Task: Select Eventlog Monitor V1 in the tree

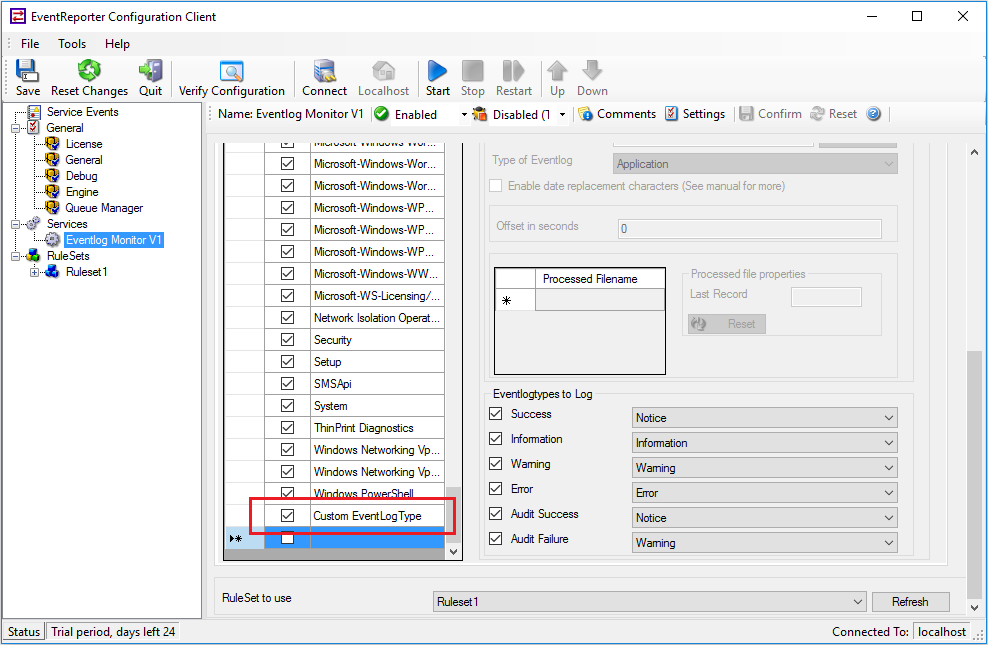Action: [x=113, y=240]
